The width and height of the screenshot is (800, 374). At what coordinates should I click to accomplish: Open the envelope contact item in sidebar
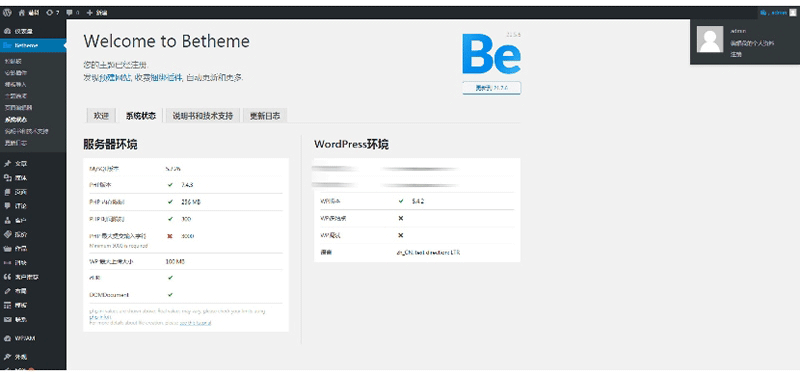point(33,319)
